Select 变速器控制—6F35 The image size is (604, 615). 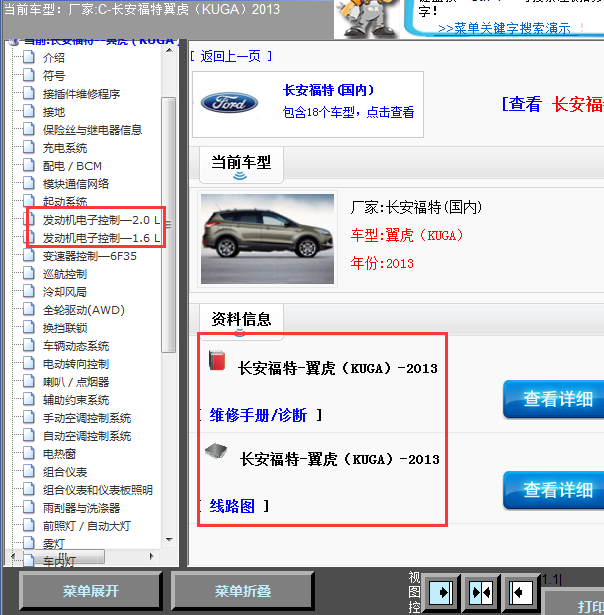pyautogui.click(x=89, y=256)
